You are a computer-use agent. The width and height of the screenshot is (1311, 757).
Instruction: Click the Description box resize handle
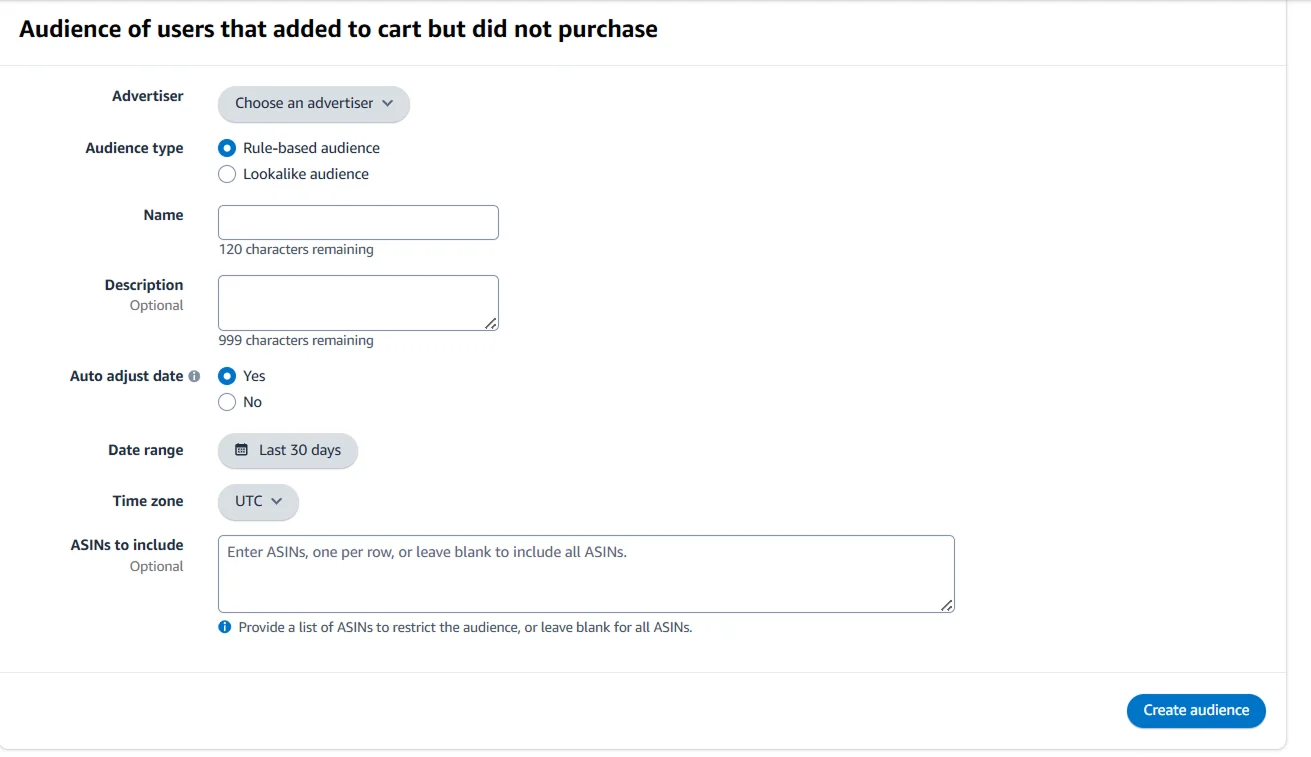[491, 323]
